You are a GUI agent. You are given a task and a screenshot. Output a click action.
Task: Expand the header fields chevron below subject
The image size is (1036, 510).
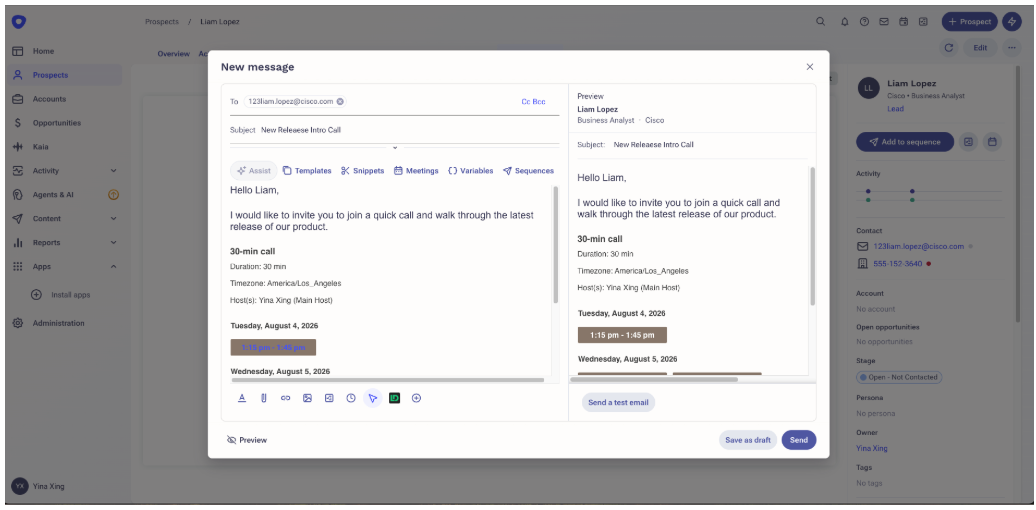tap(394, 147)
